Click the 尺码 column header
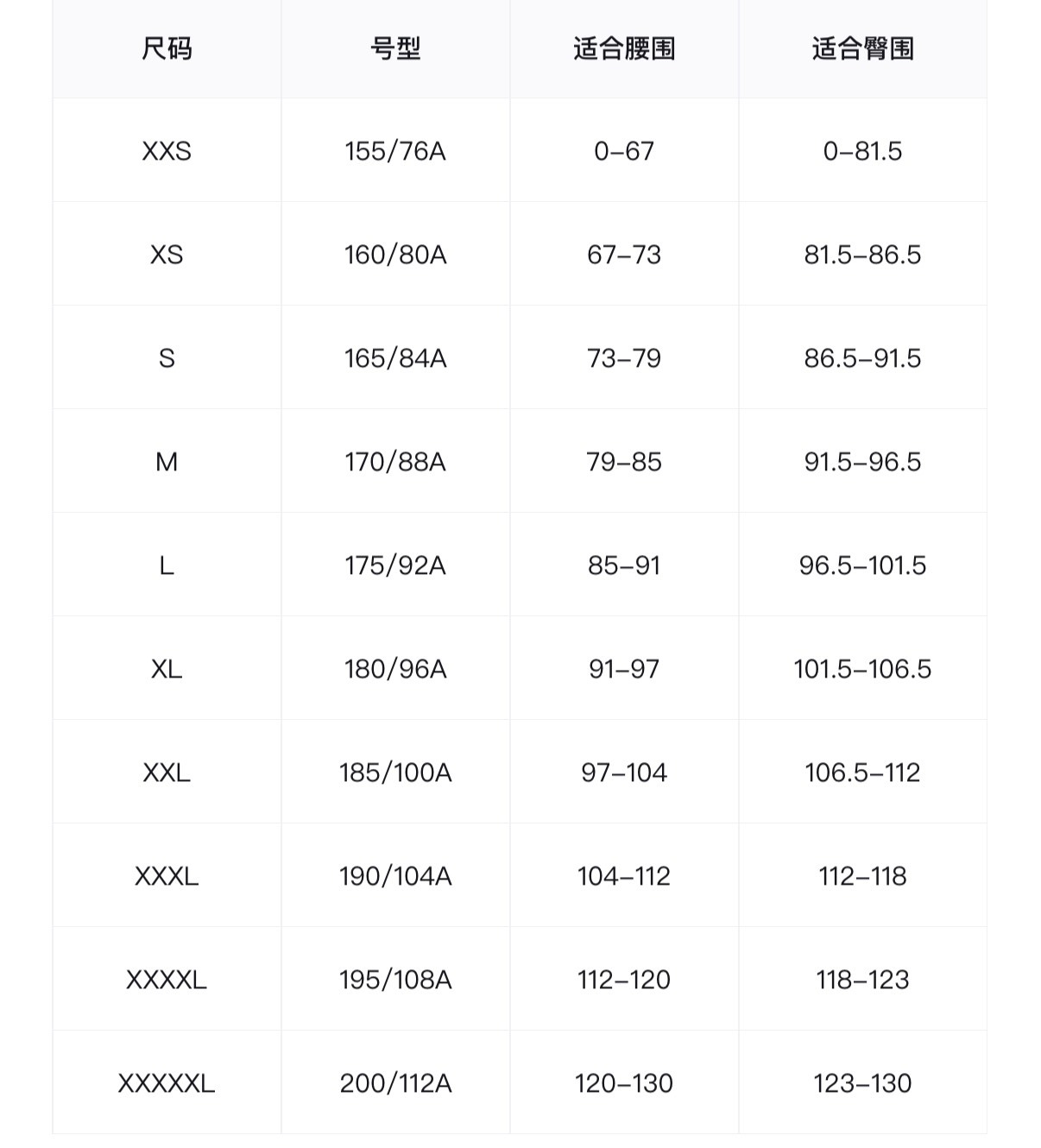Image resolution: width=1041 pixels, height=1148 pixels. tap(167, 48)
